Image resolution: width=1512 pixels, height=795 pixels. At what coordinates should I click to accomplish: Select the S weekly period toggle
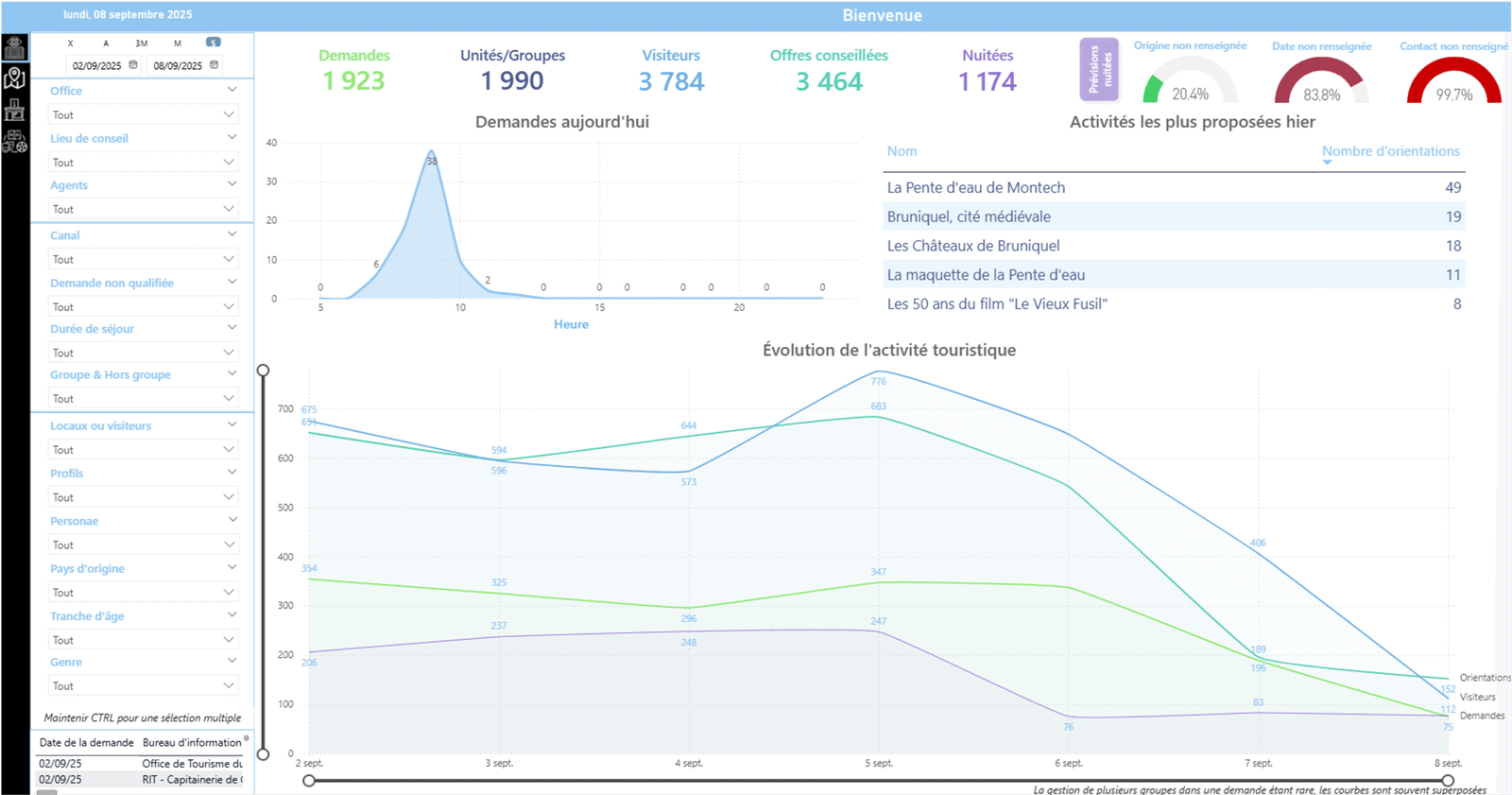pos(214,43)
